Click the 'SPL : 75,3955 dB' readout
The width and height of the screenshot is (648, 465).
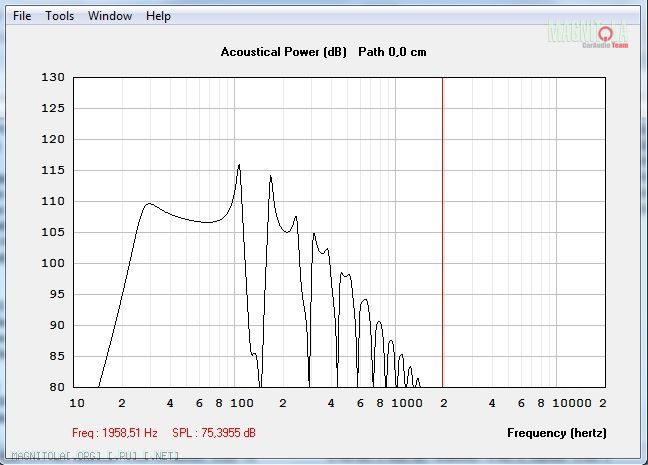(x=214, y=433)
